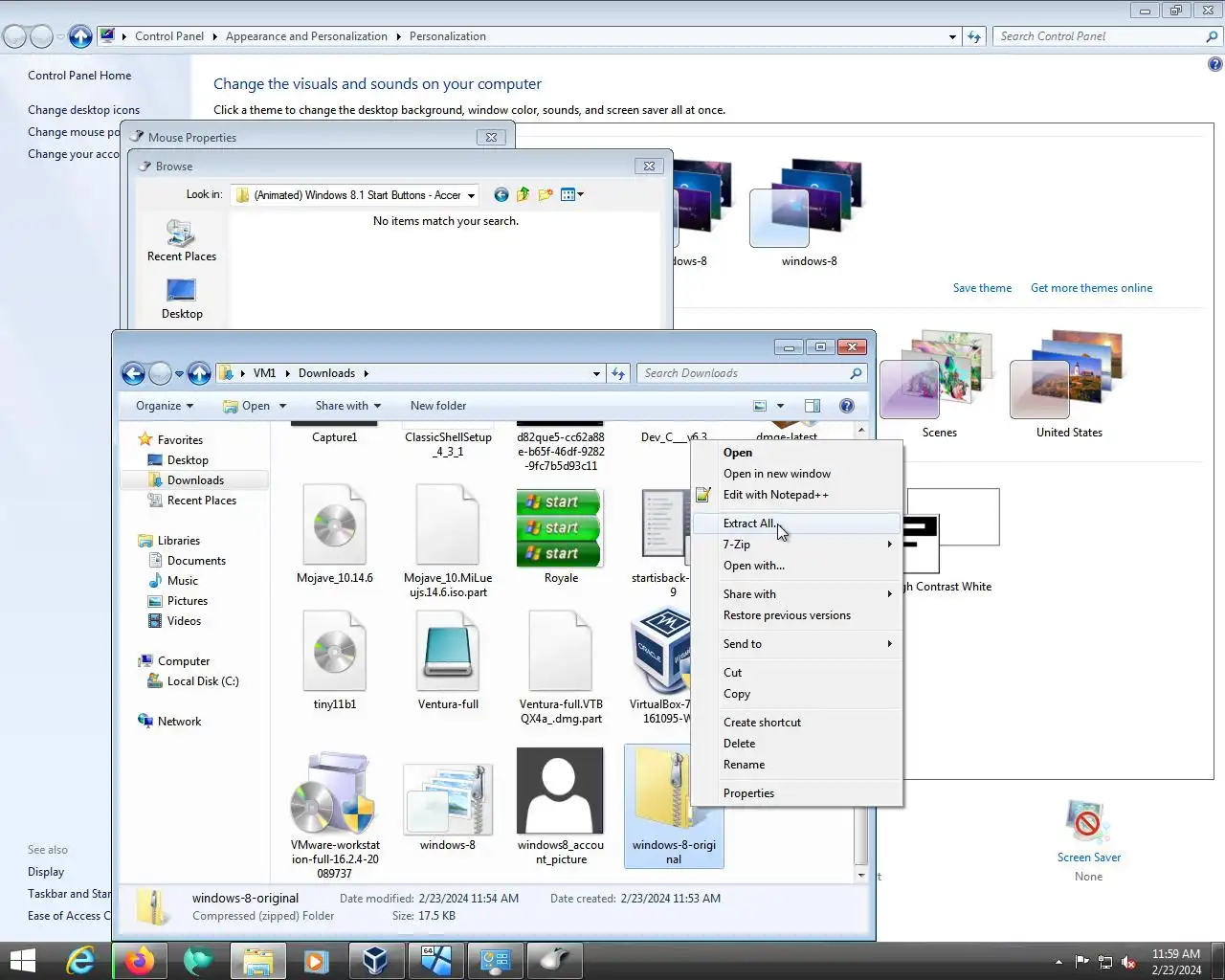1225x980 pixels.
Task: Open Change your view dropdown arrow
Action: click(780, 406)
